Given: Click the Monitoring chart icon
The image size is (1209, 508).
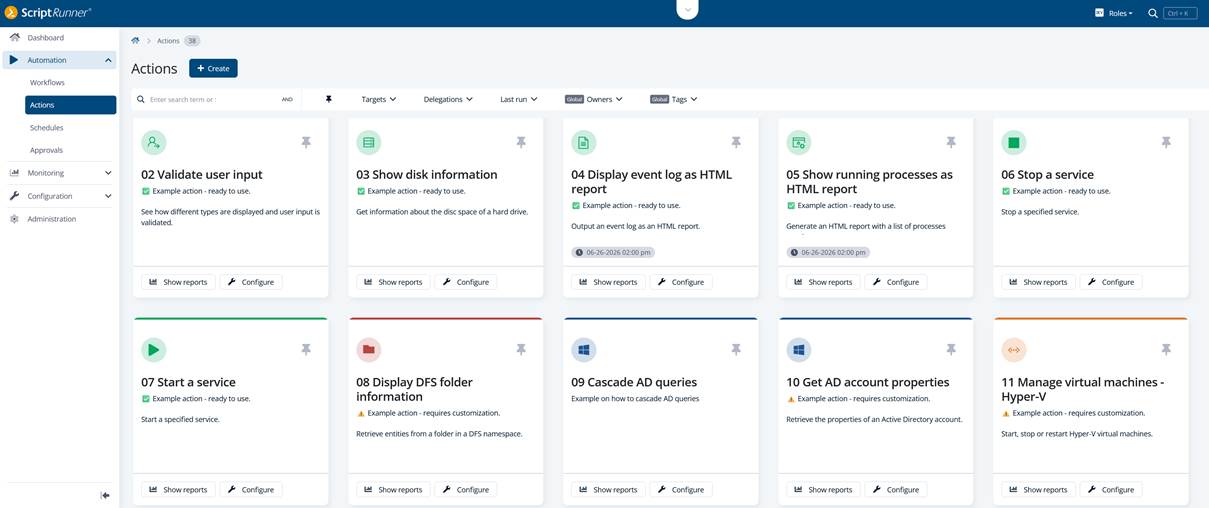Looking at the screenshot, I should click(x=14, y=173).
